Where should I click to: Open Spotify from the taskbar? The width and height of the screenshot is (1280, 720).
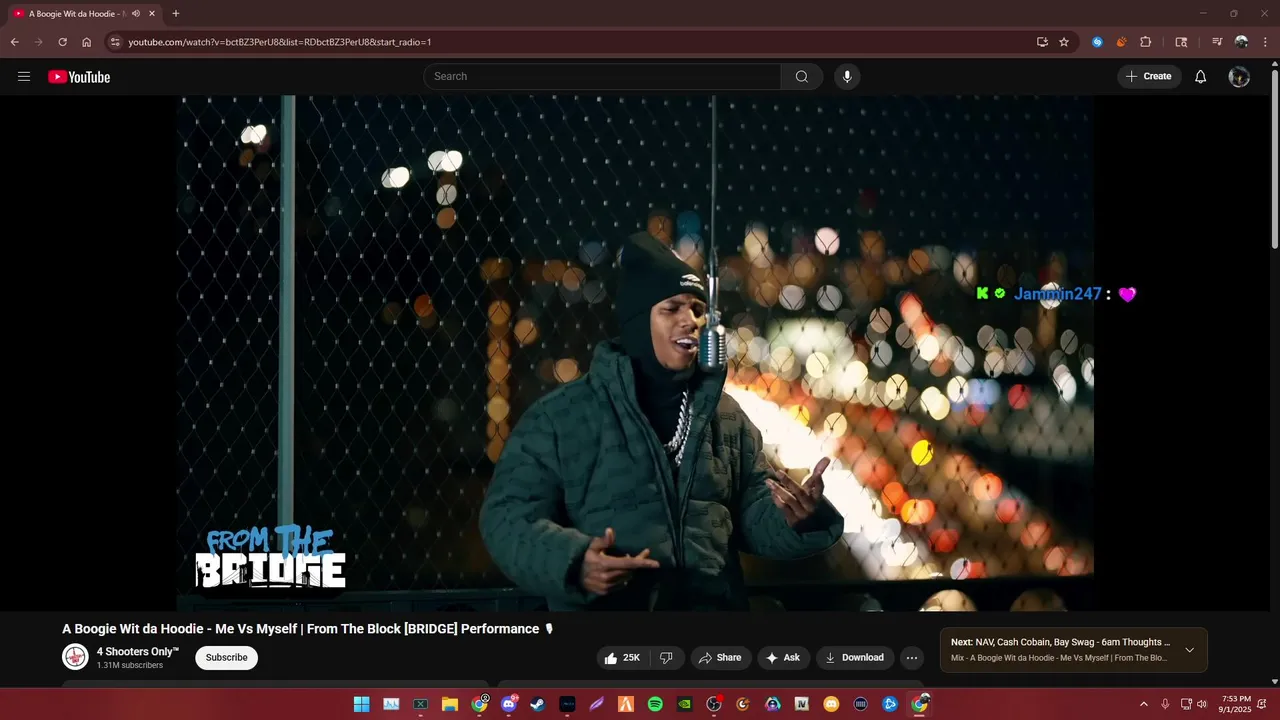pos(655,704)
